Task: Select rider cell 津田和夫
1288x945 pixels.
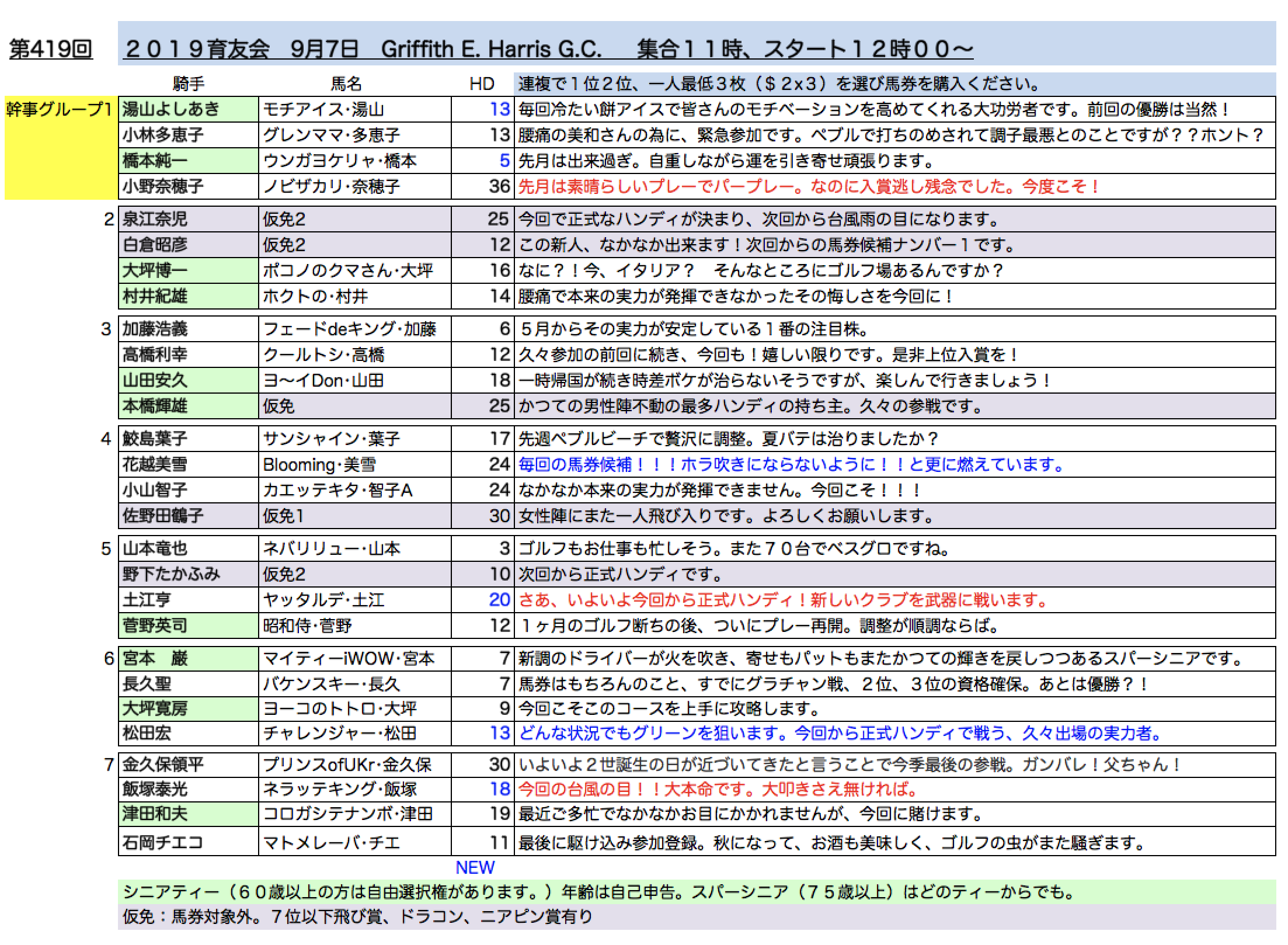Action: click(189, 814)
